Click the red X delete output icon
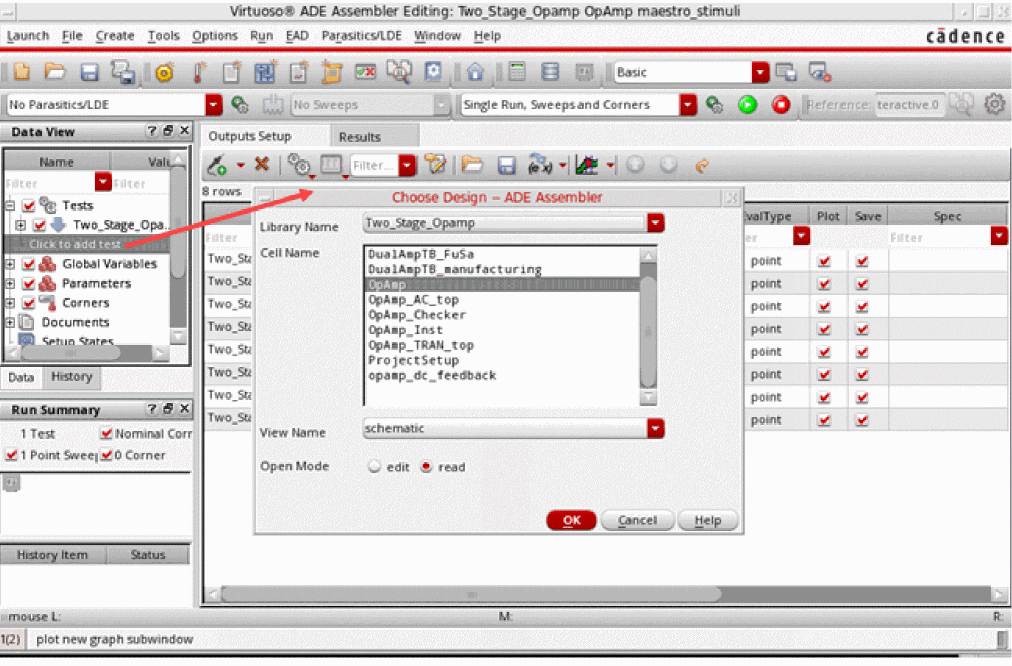 pos(261,164)
